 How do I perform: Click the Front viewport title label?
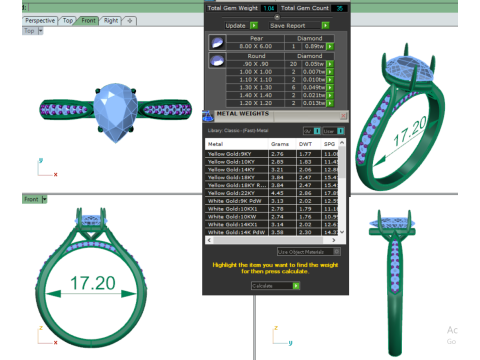[x=31, y=199]
